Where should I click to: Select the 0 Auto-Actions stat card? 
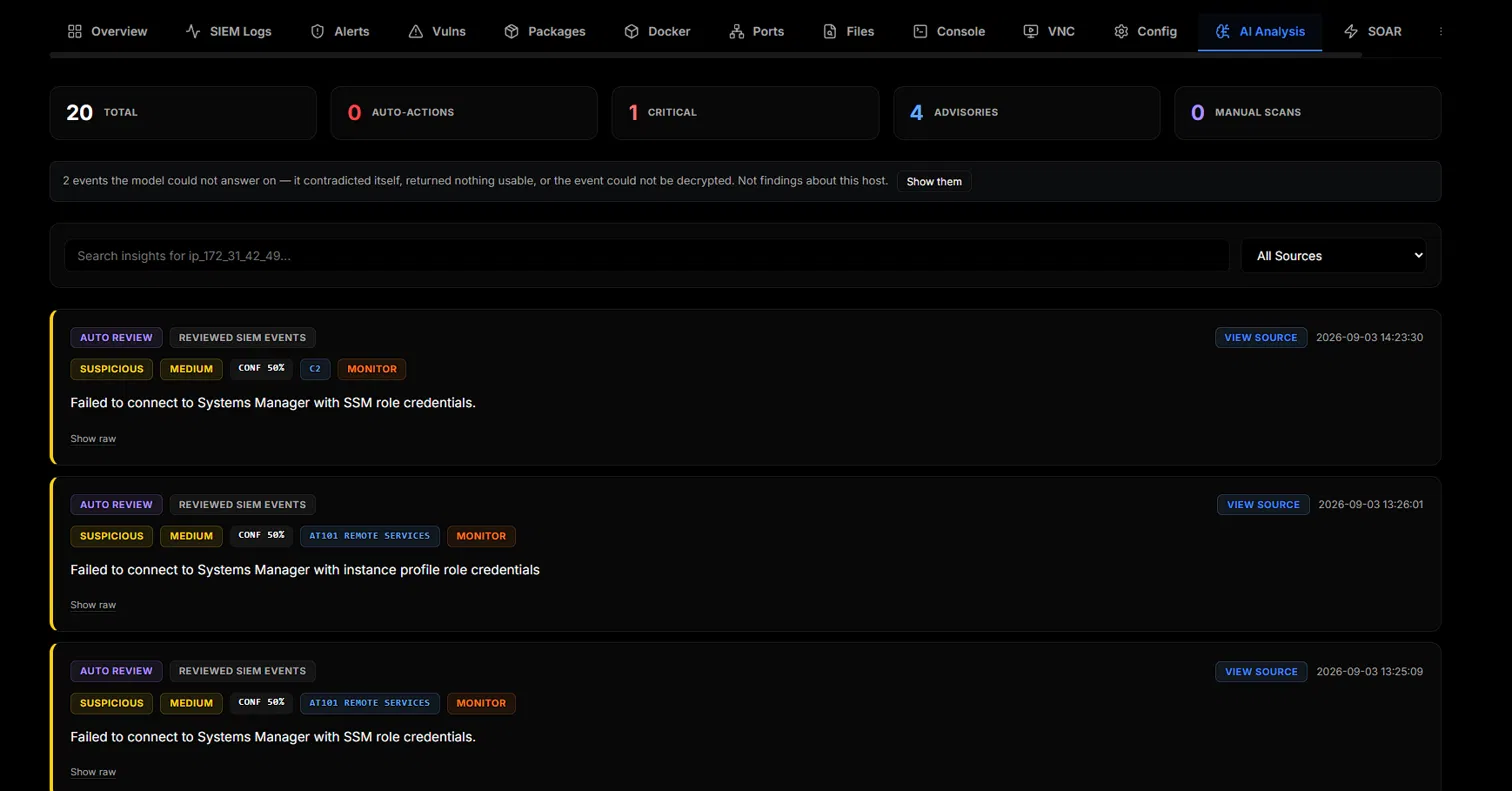point(464,112)
